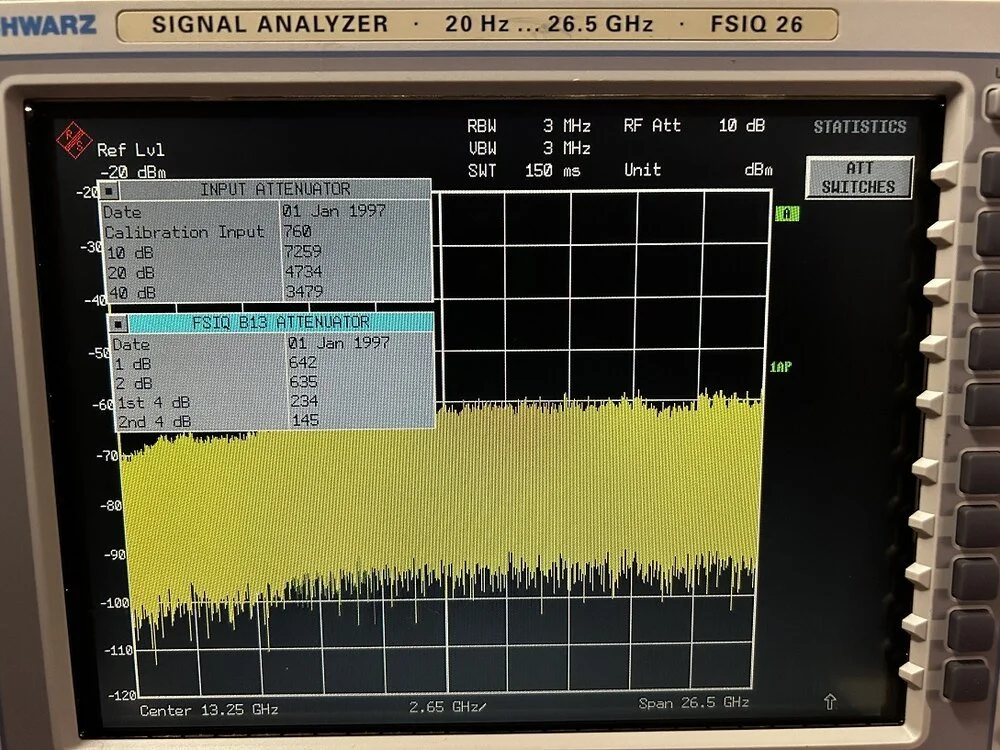
Task: Click the RBW 3 MHz setting
Action: 529,125
